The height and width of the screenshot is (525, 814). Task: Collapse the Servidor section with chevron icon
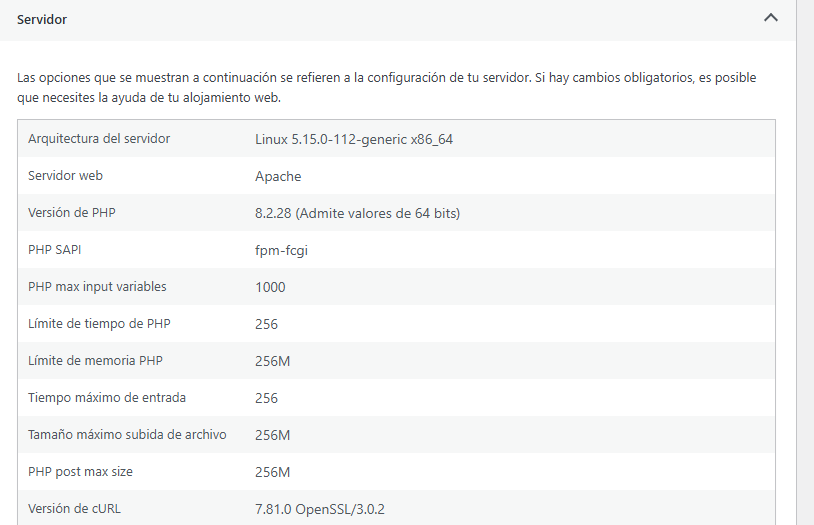coord(770,18)
